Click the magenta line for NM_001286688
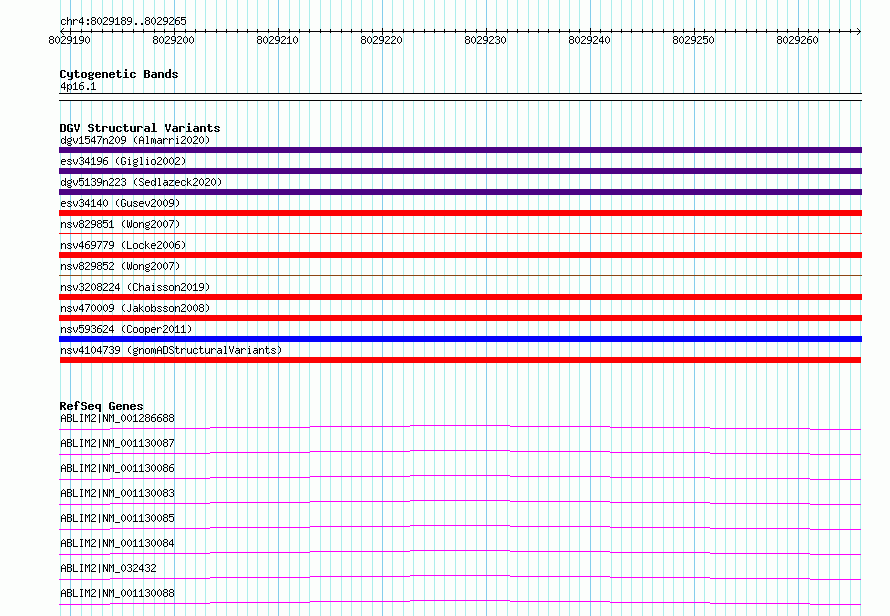890x616 pixels. (460, 428)
